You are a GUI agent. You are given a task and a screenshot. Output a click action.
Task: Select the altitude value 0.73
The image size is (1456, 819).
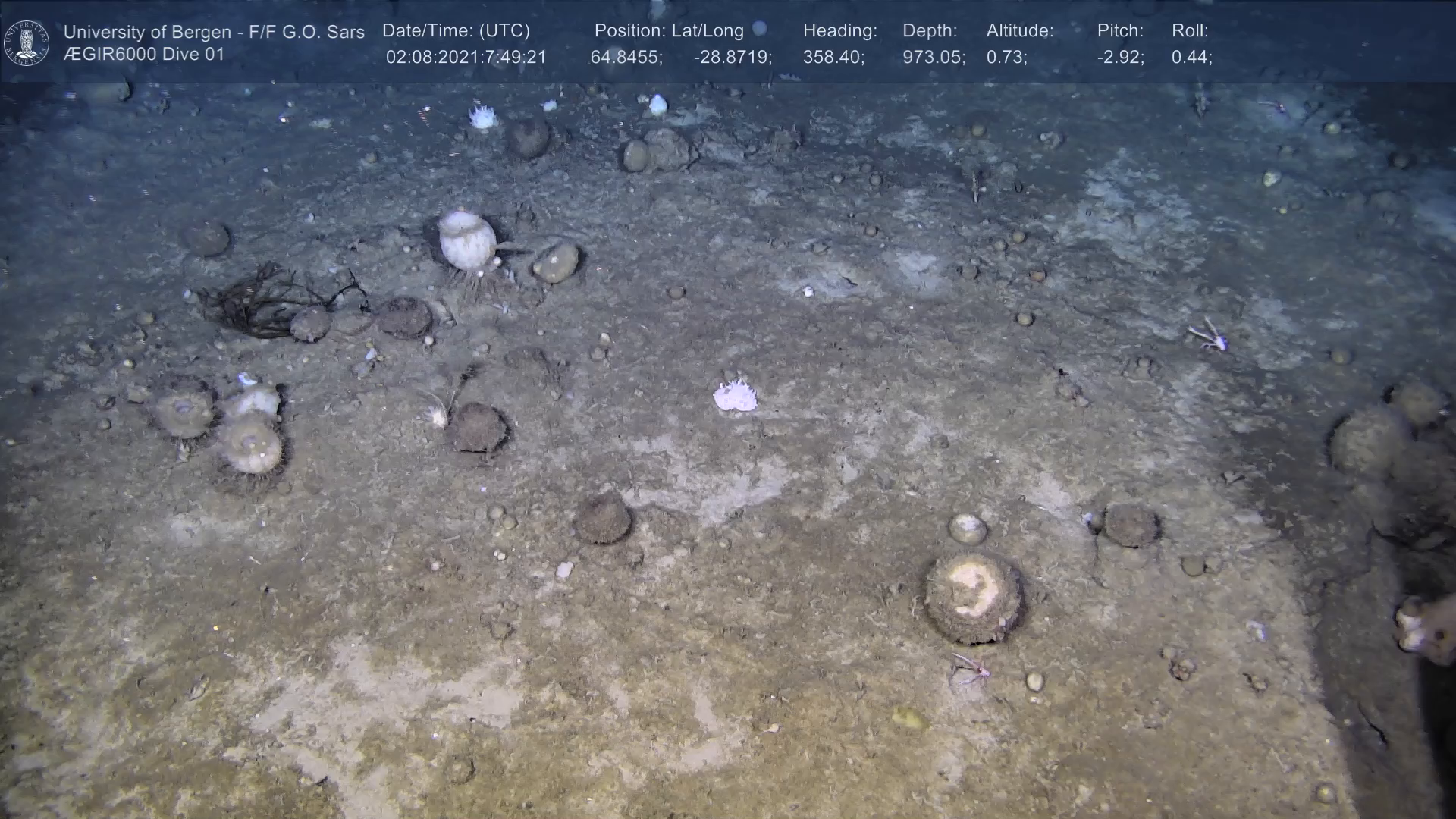click(x=1006, y=58)
